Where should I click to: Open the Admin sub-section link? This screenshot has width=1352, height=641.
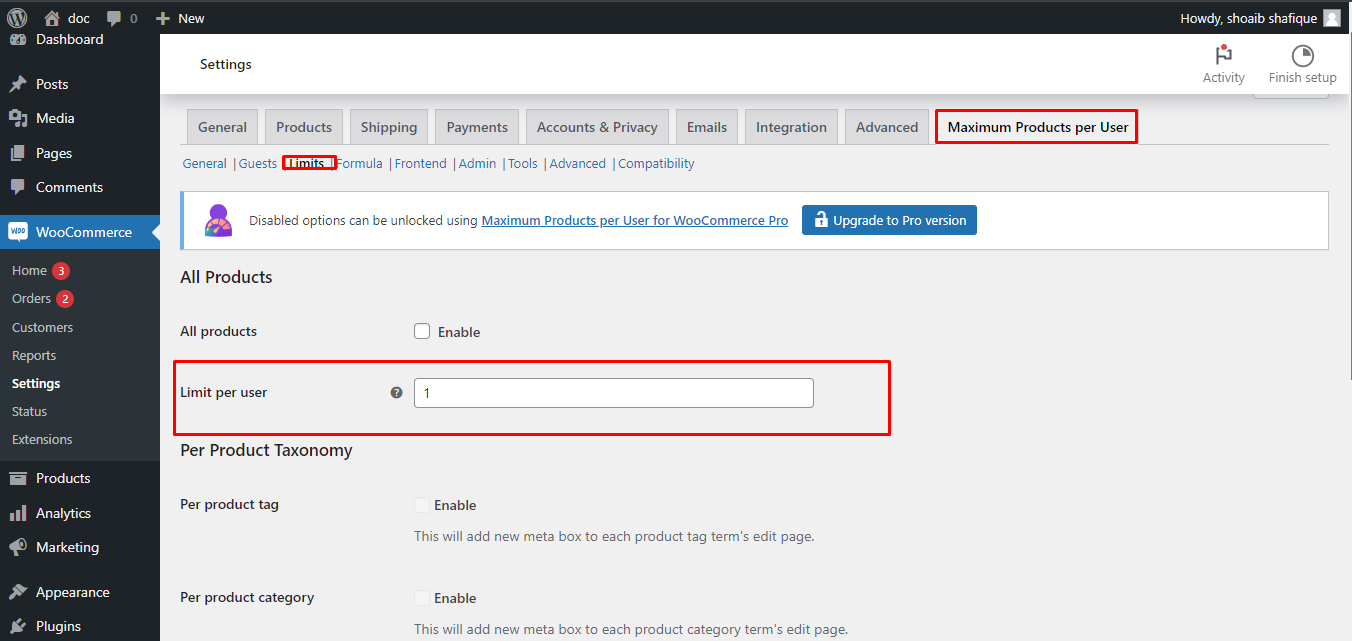(478, 164)
